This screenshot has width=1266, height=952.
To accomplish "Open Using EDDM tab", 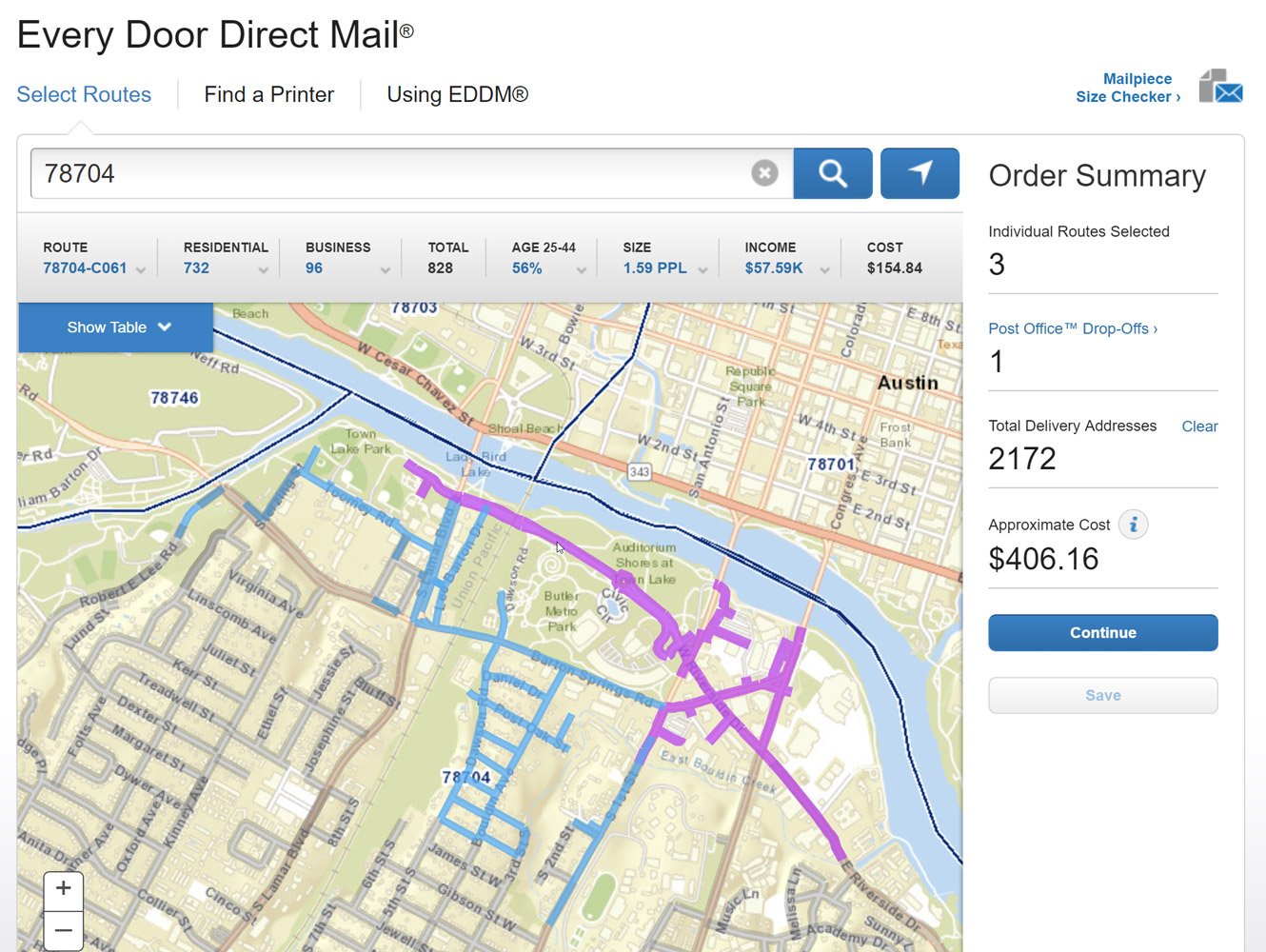I will tap(457, 94).
